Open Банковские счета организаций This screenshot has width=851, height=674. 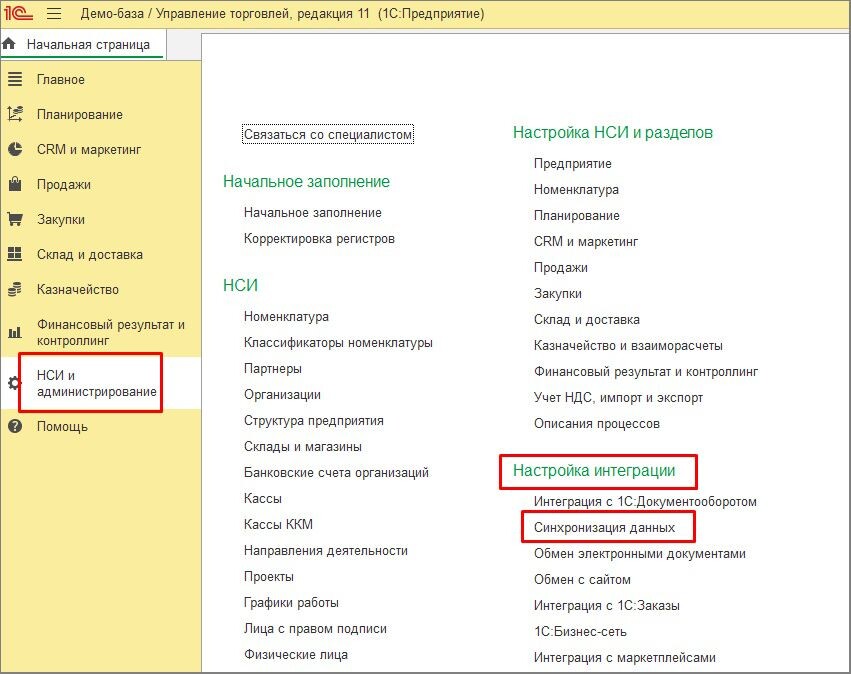[336, 473]
